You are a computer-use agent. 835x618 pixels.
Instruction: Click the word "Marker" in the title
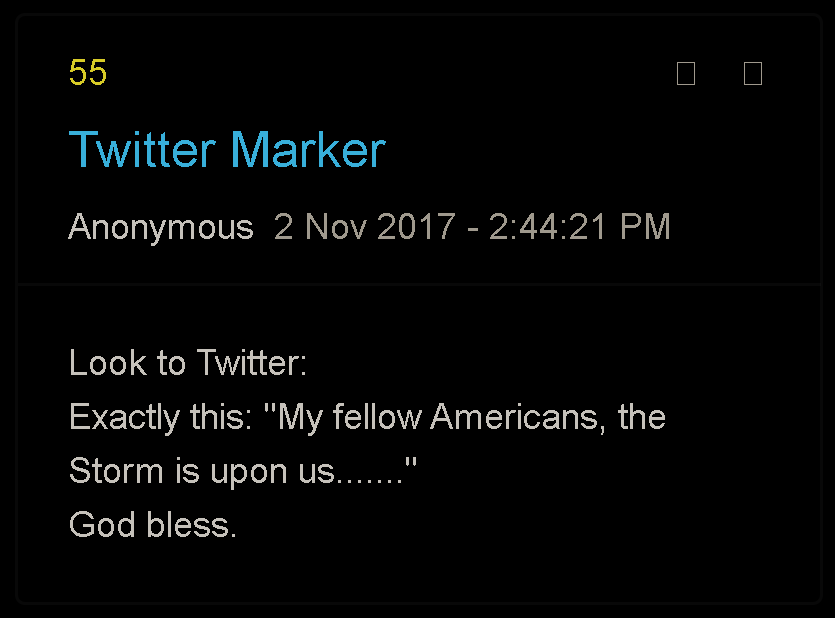[x=307, y=150]
